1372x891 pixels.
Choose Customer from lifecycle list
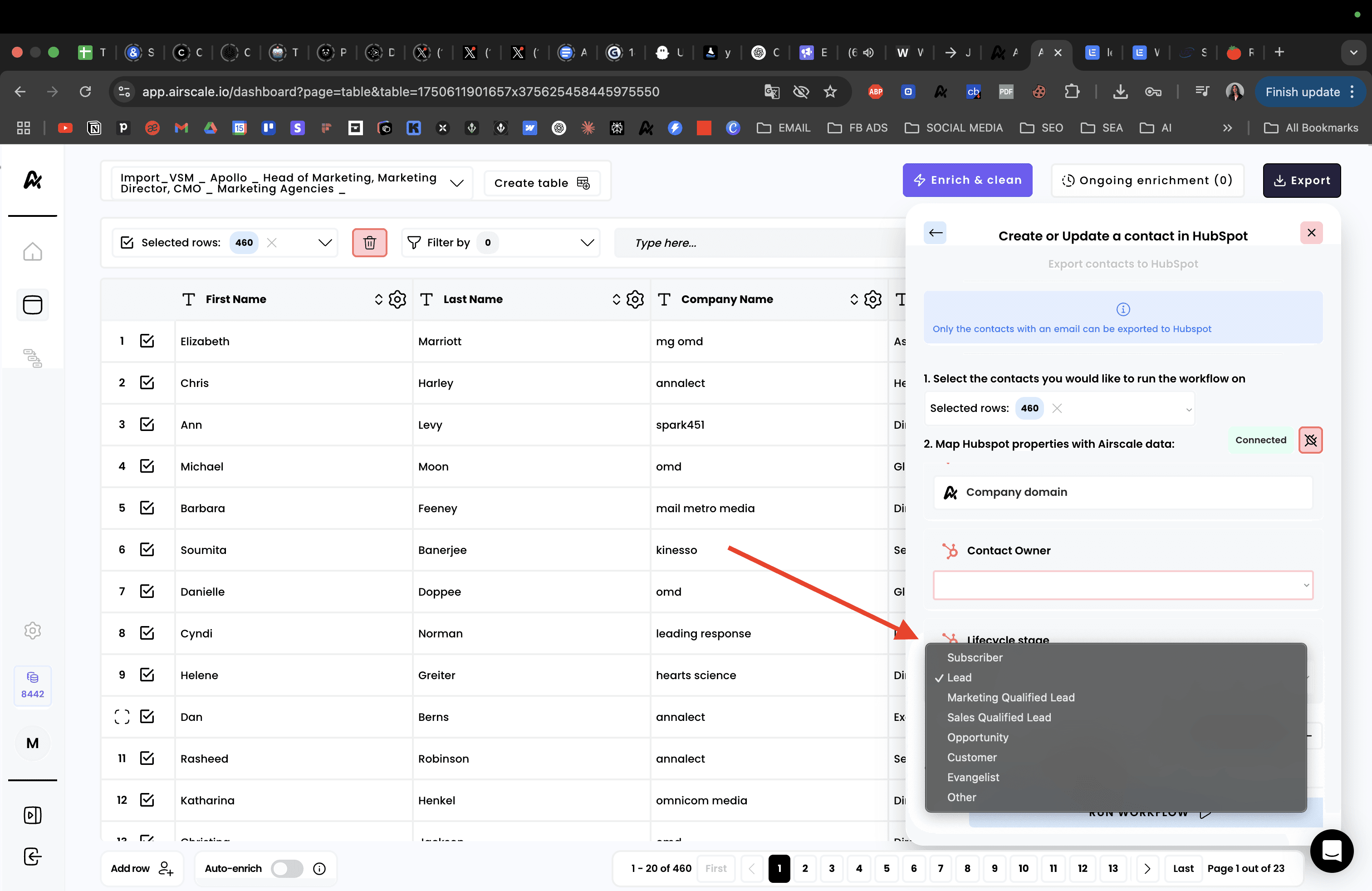[x=971, y=757]
